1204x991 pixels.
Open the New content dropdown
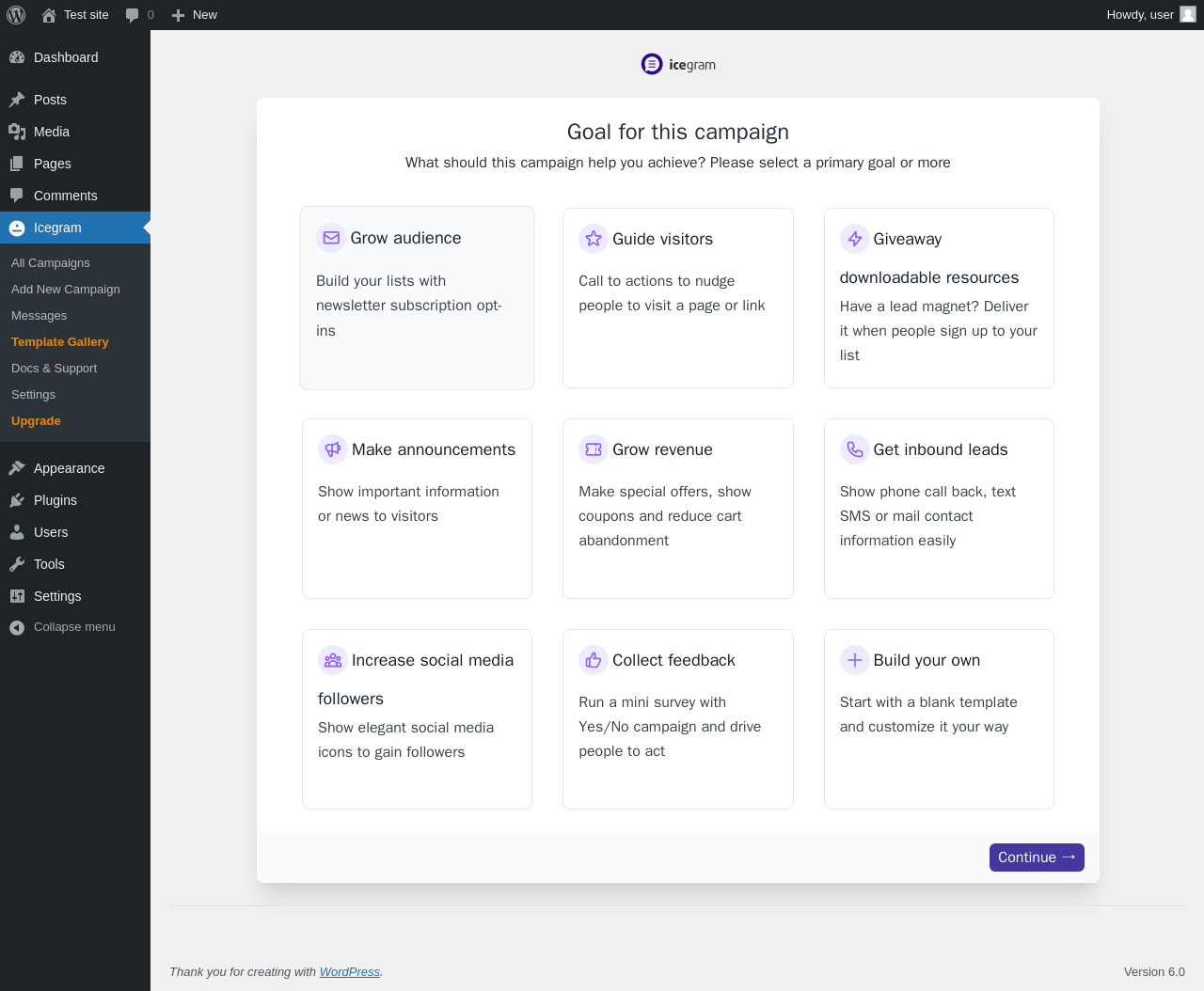[195, 15]
